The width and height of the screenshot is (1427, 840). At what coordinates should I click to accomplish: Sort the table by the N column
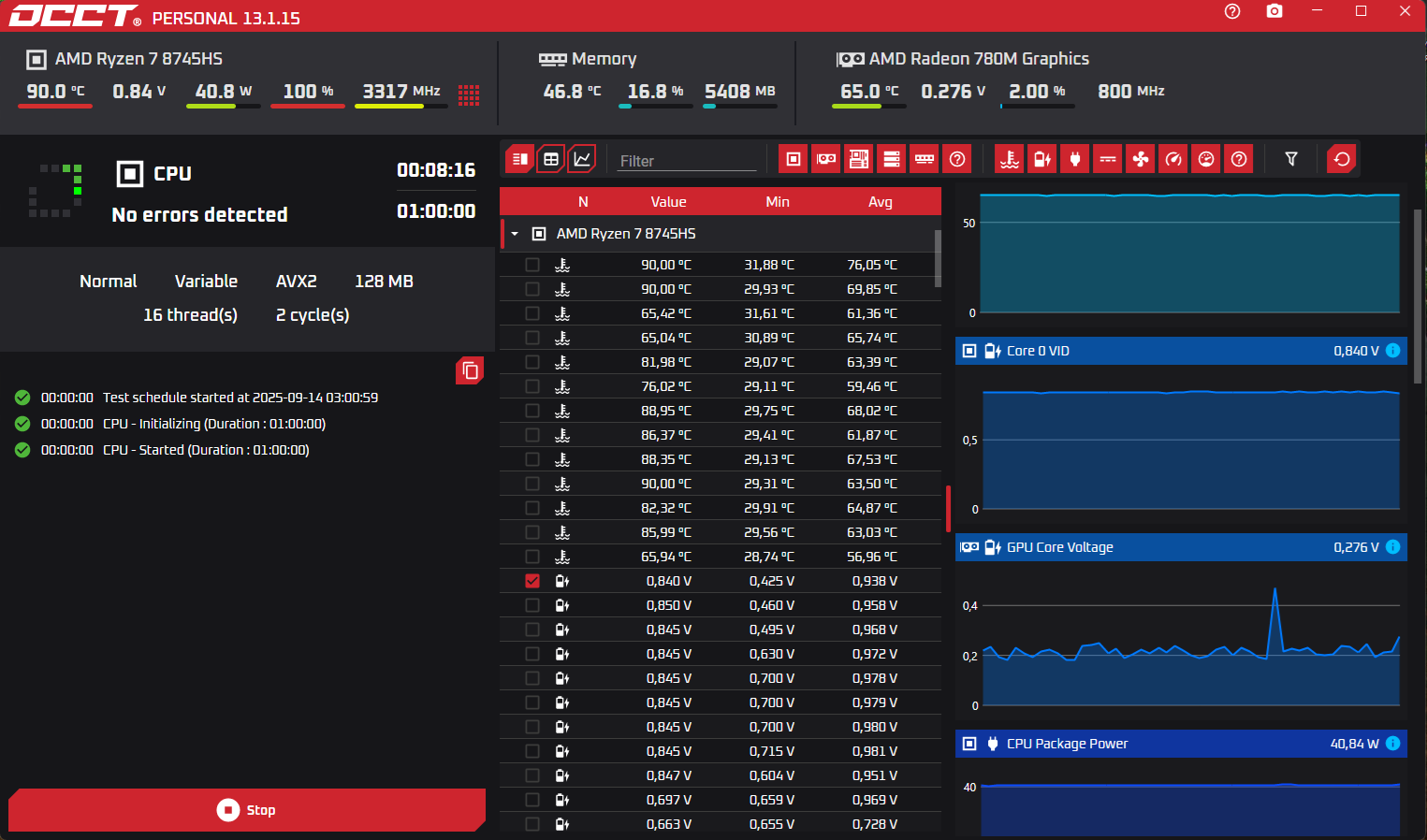583,202
